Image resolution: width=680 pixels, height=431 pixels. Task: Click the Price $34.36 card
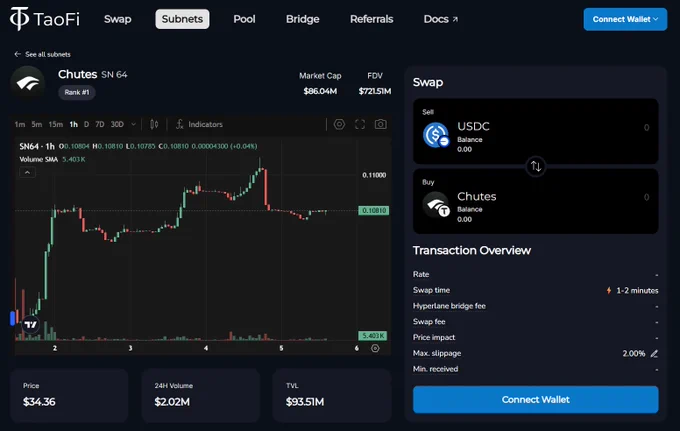tap(69, 395)
